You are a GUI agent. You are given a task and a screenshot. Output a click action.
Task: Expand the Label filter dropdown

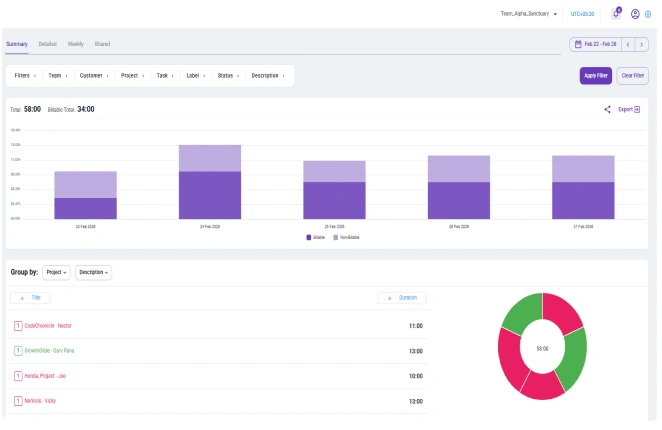tap(196, 76)
